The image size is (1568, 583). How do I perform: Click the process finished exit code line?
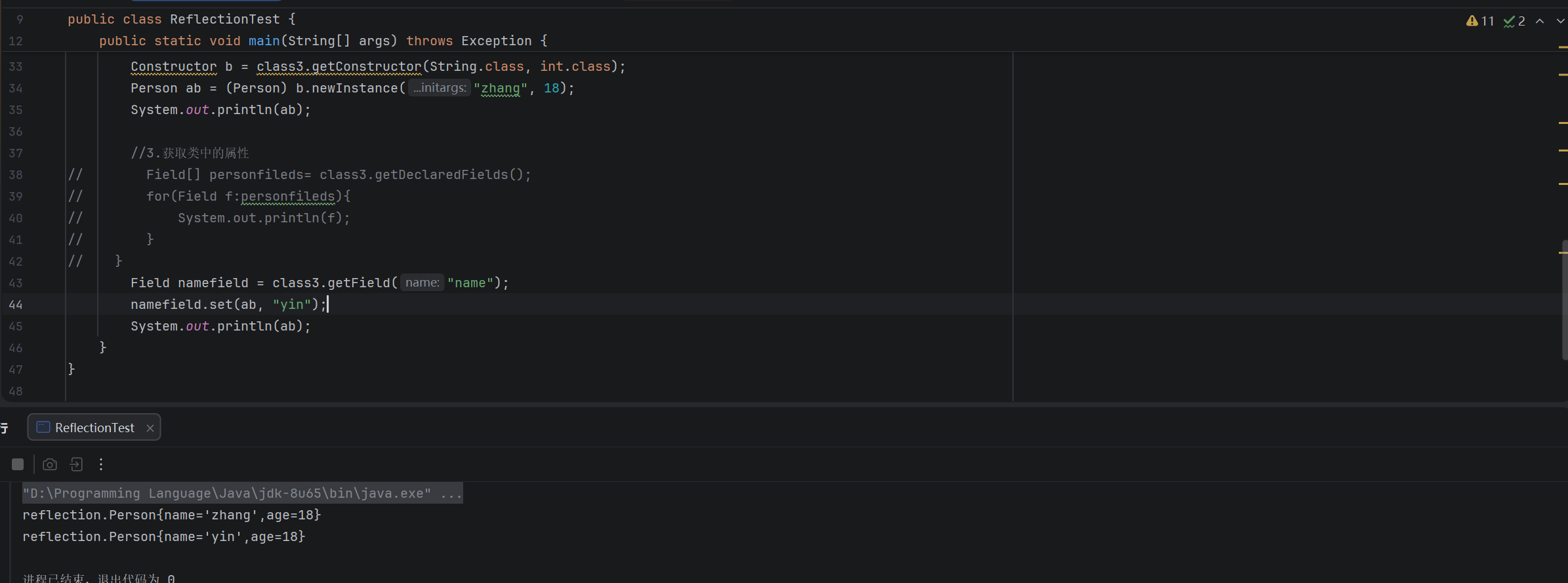98,578
